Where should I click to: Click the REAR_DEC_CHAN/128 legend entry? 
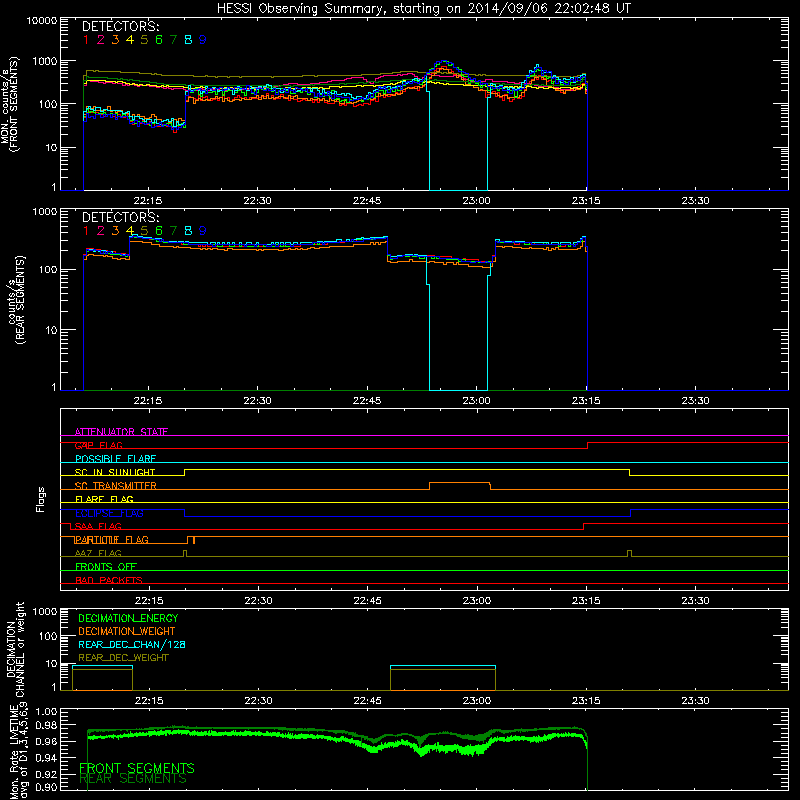(x=132, y=644)
